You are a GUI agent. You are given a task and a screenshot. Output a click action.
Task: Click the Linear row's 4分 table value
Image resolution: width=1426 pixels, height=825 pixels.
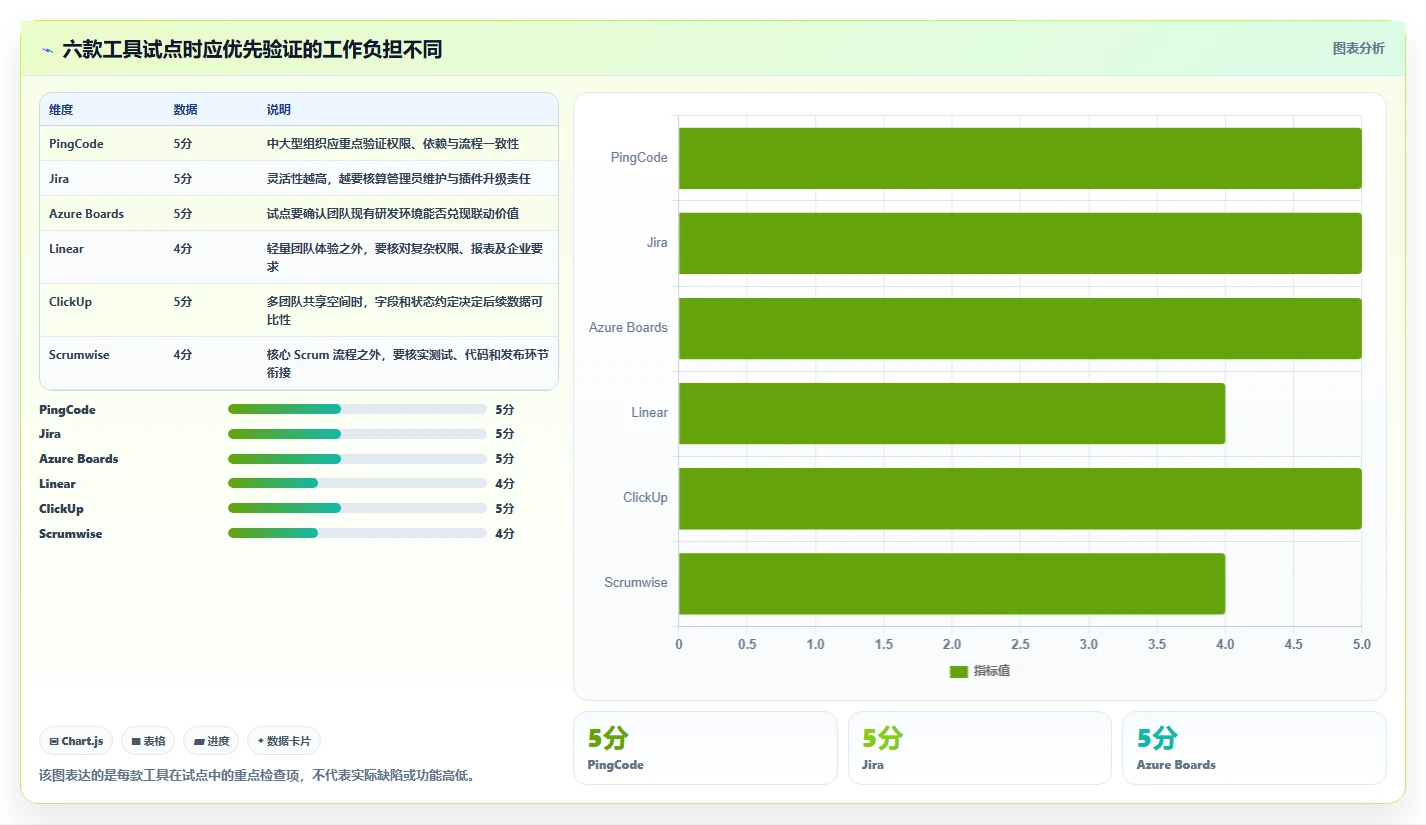pyautogui.click(x=183, y=249)
